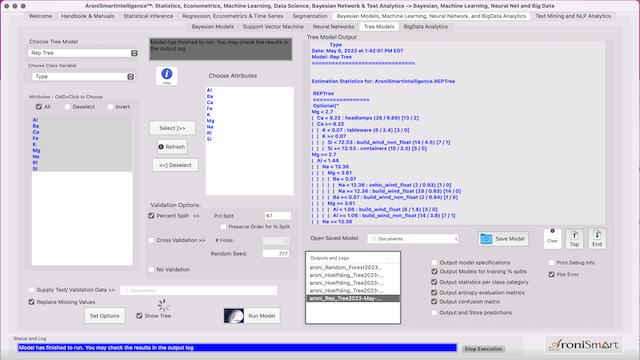Click the Random Seed field
Viewport: 640px width, 360px height.
click(276, 253)
